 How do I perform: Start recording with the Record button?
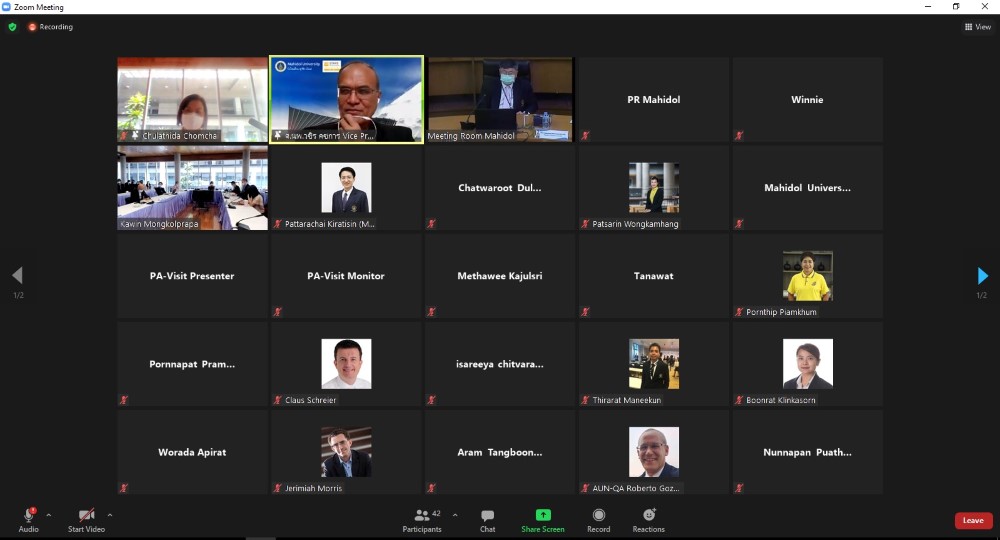(x=598, y=518)
